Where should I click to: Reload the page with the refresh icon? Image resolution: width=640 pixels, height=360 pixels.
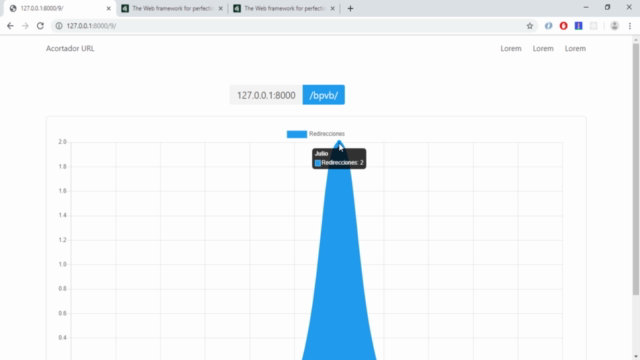(40, 26)
